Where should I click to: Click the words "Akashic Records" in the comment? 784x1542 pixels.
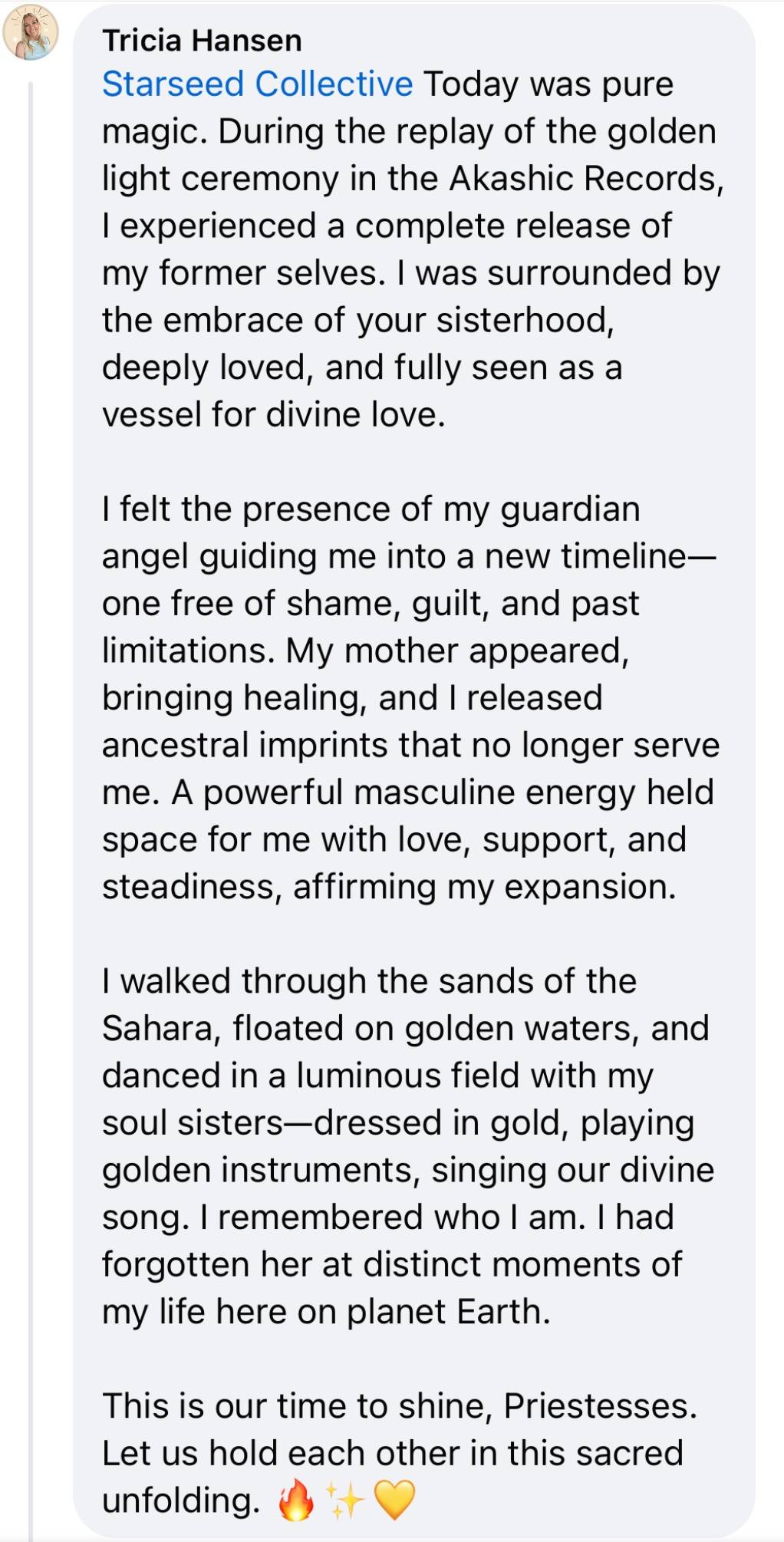587,179
